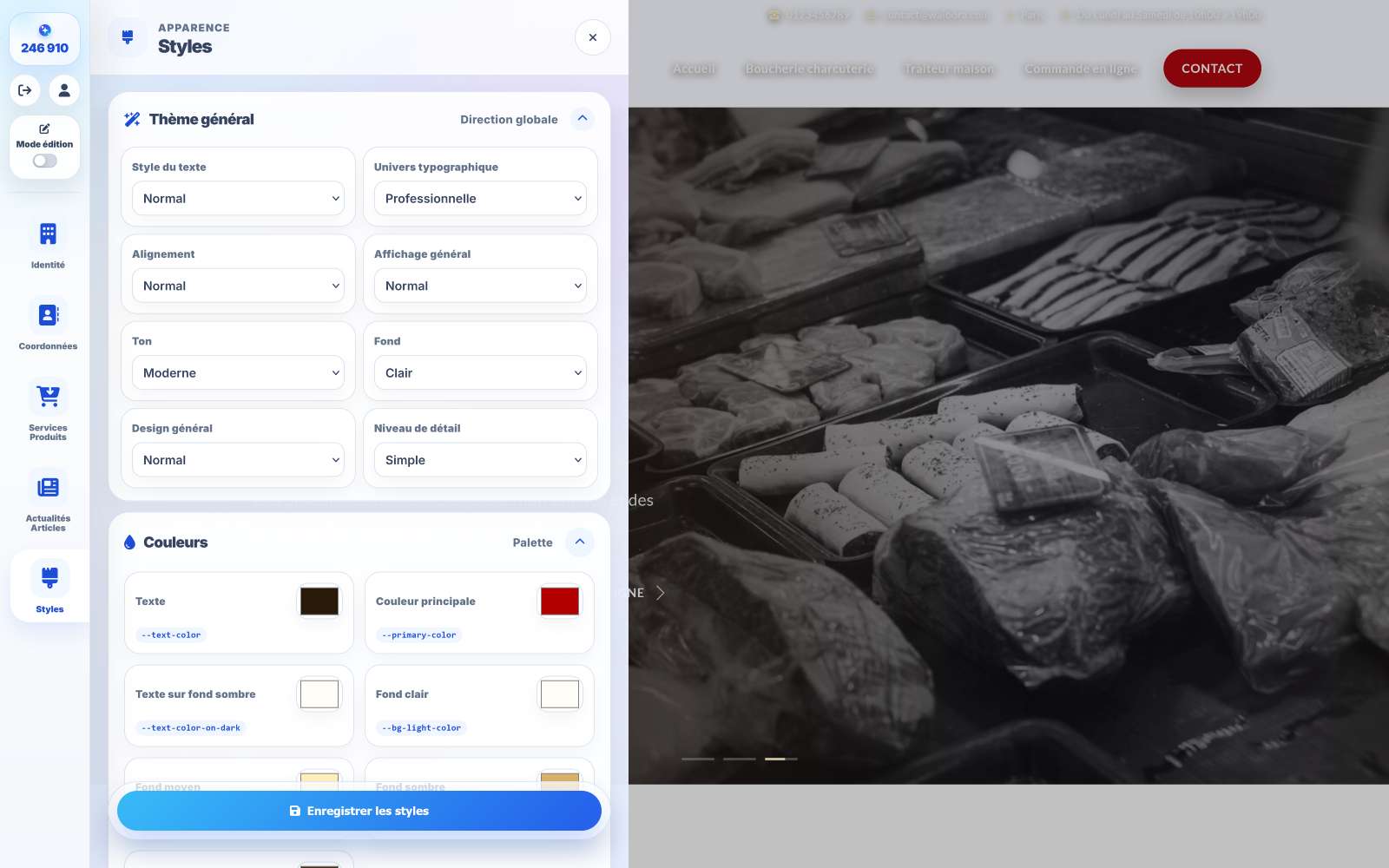Open Actualités Articles newspaper icon
The height and width of the screenshot is (868, 1389).
click(x=48, y=487)
